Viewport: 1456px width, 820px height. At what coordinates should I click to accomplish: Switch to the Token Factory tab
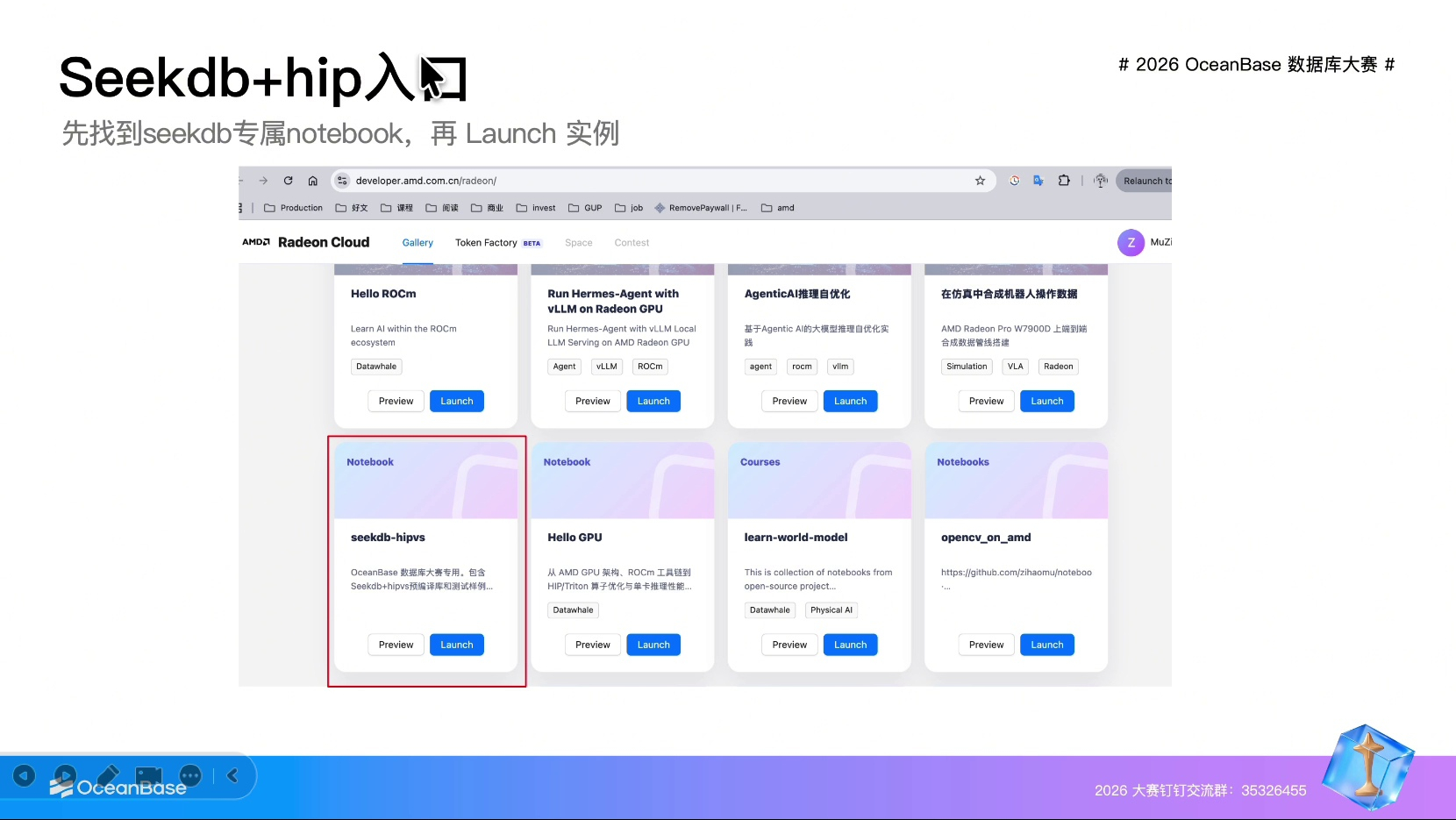(498, 243)
